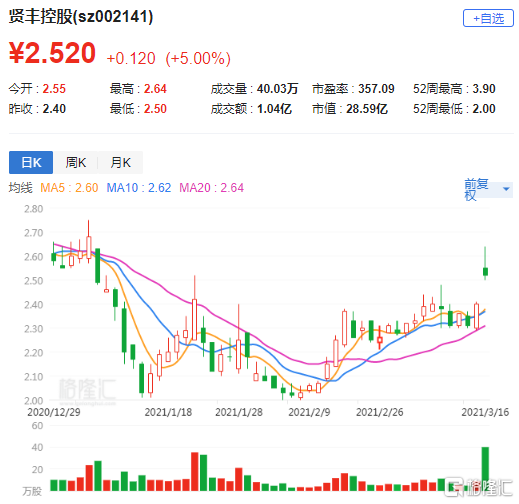519x504 pixels.
Task: Click the 52周最低 value 2.00
Action: (x=484, y=109)
